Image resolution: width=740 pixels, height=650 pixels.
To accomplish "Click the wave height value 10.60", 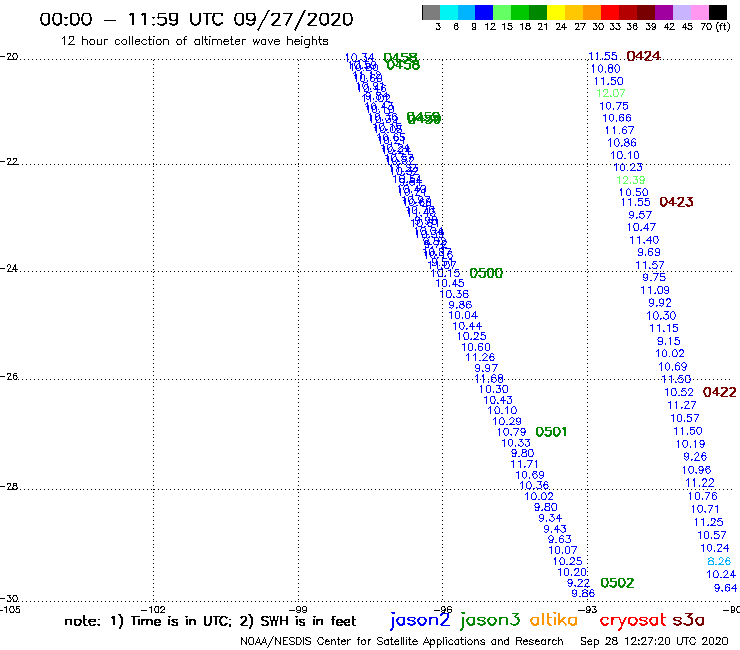I will tap(476, 347).
